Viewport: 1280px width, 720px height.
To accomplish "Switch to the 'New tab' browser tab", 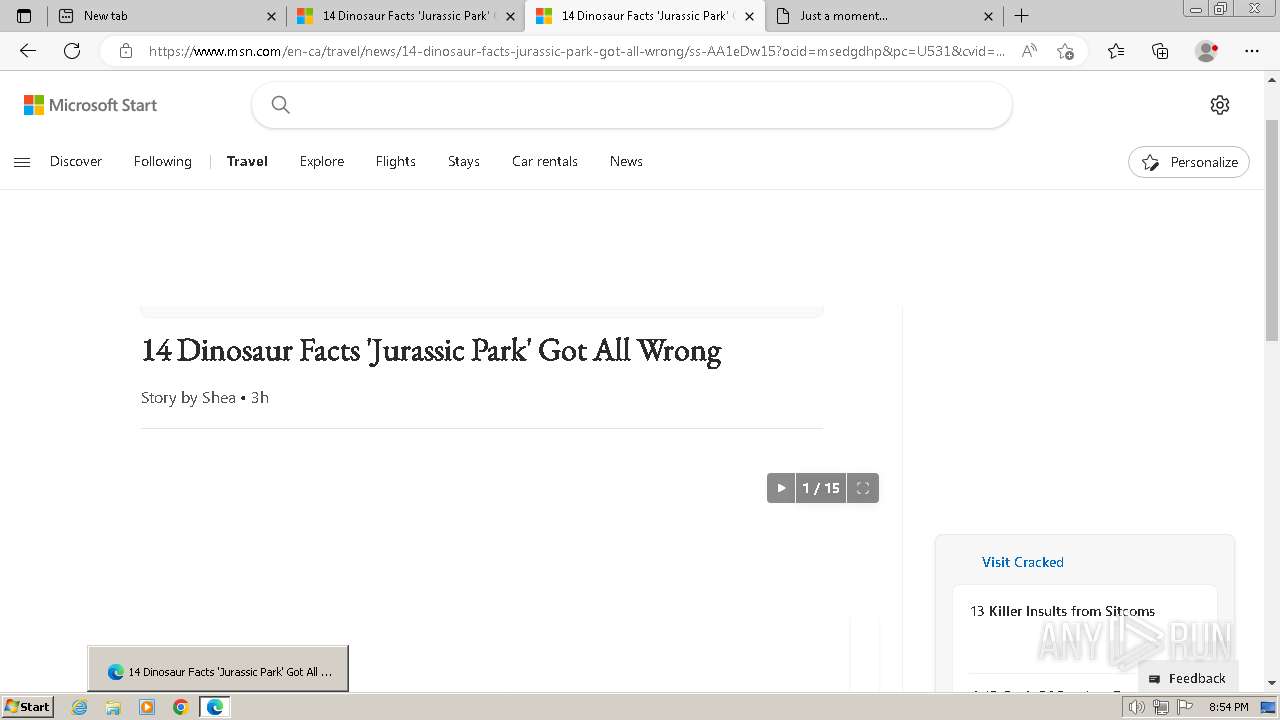I will coord(166,16).
